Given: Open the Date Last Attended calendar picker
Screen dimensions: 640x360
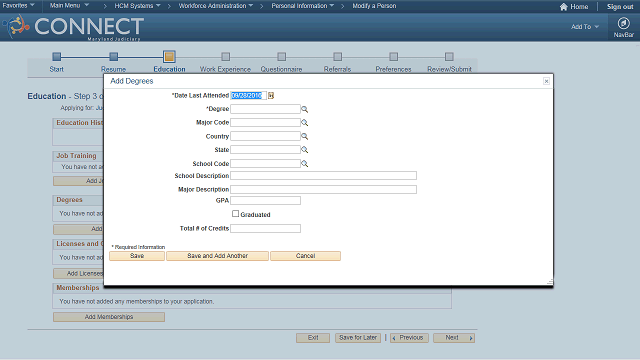Looking at the screenshot, I should 271,96.
